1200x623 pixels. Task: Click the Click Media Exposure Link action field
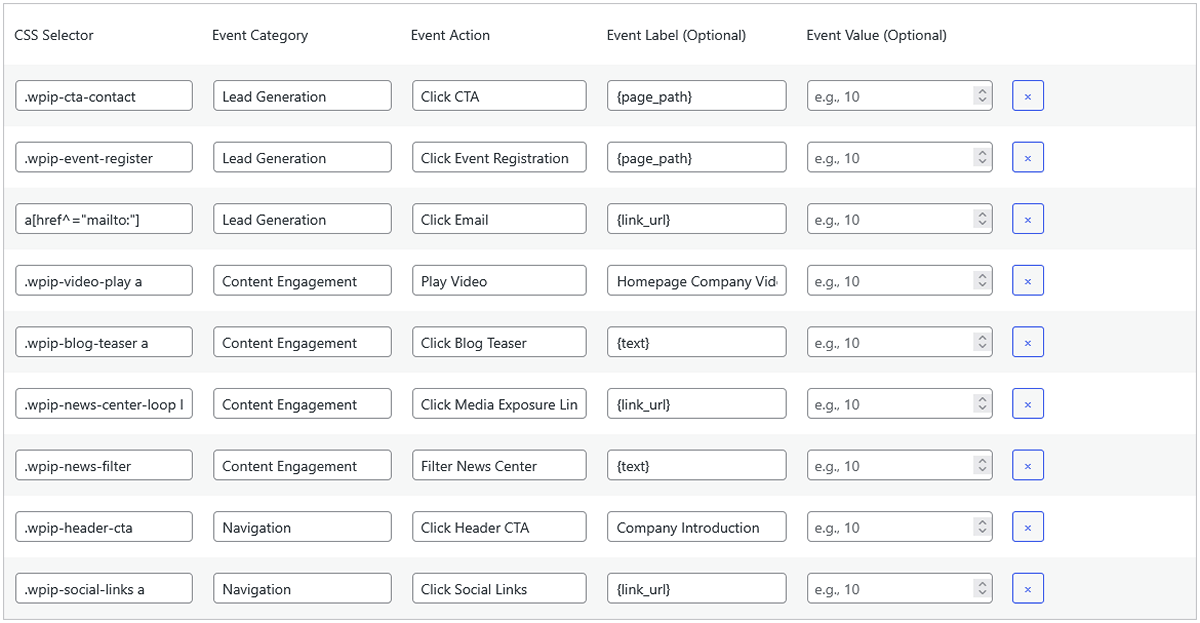click(499, 403)
